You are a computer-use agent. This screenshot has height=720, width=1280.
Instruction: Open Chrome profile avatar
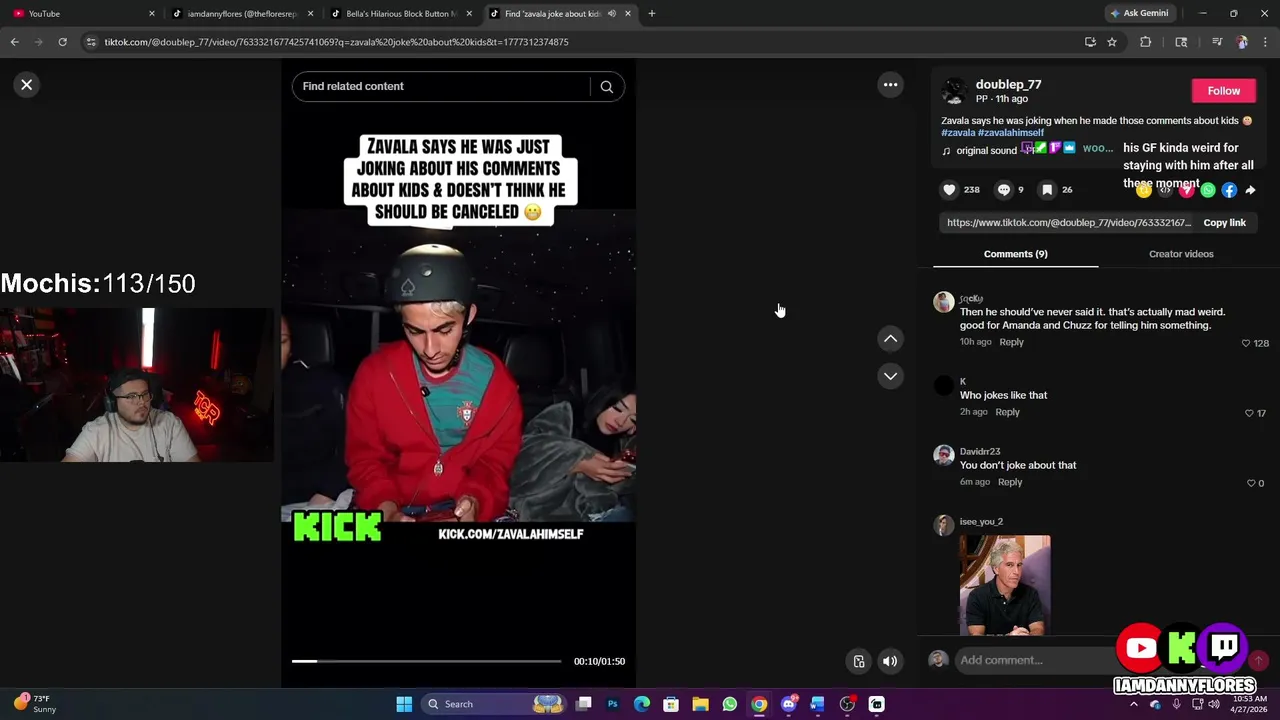point(1242,42)
